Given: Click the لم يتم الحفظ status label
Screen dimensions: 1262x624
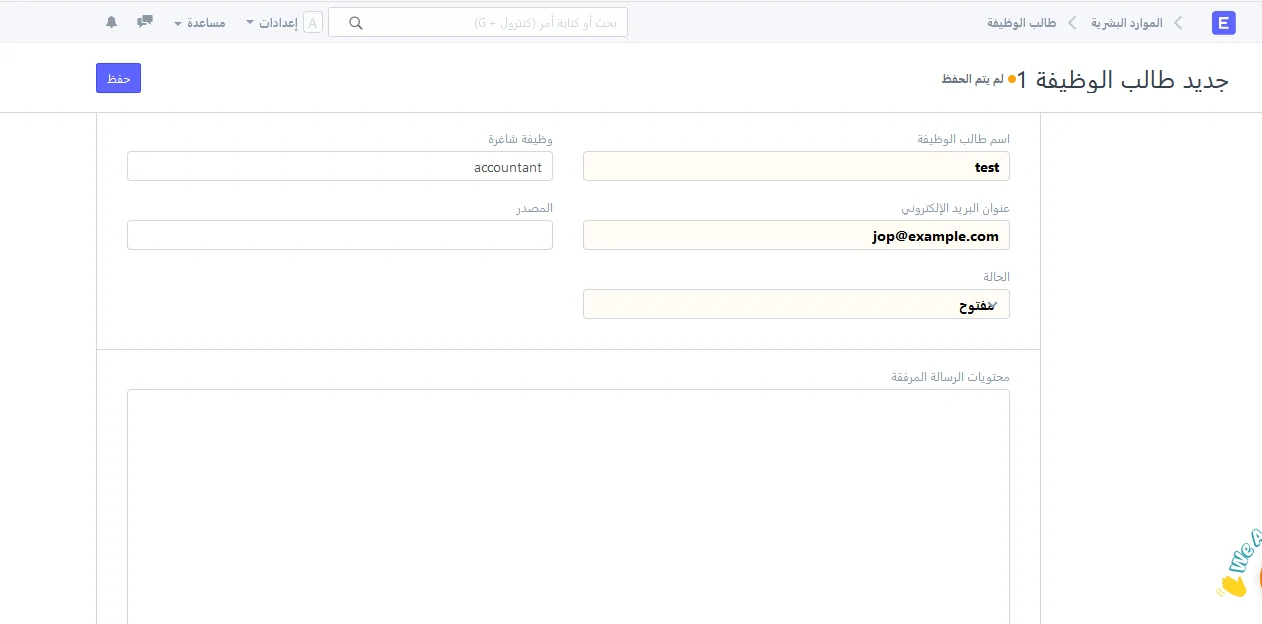Looking at the screenshot, I should coord(972,79).
